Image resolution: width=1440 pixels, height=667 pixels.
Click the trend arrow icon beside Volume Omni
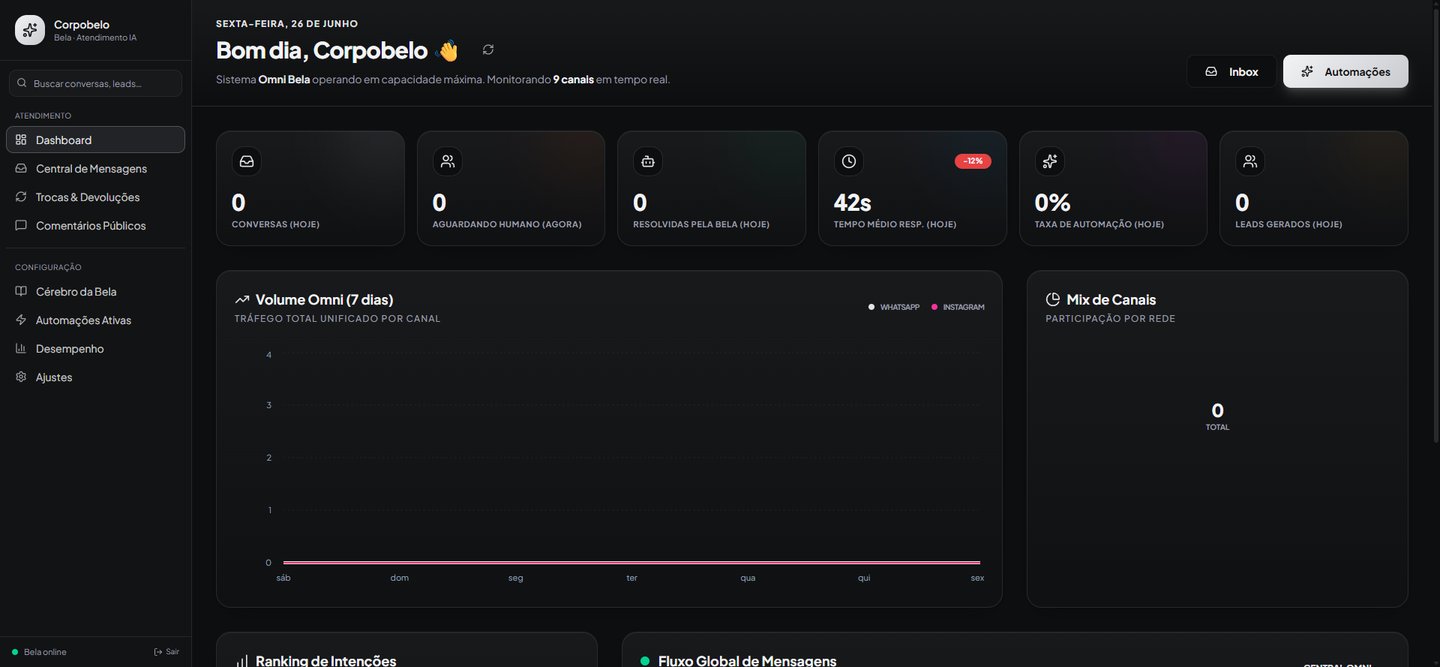coord(242,299)
